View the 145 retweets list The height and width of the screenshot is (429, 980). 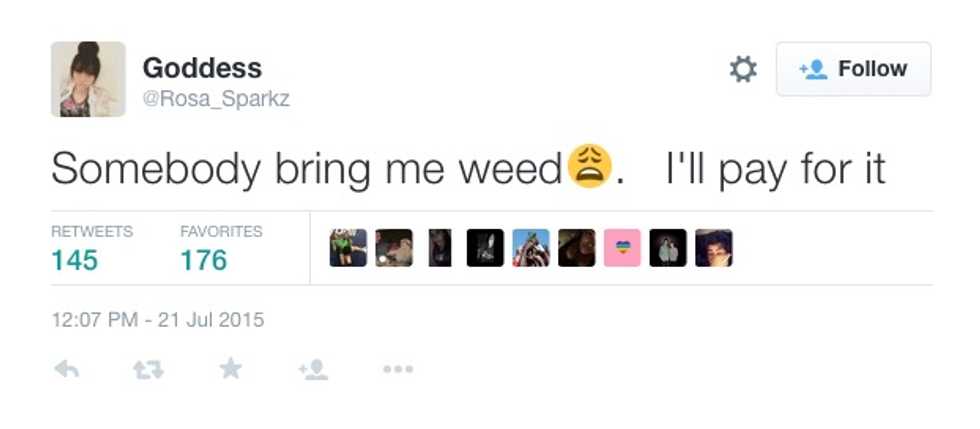tap(76, 260)
